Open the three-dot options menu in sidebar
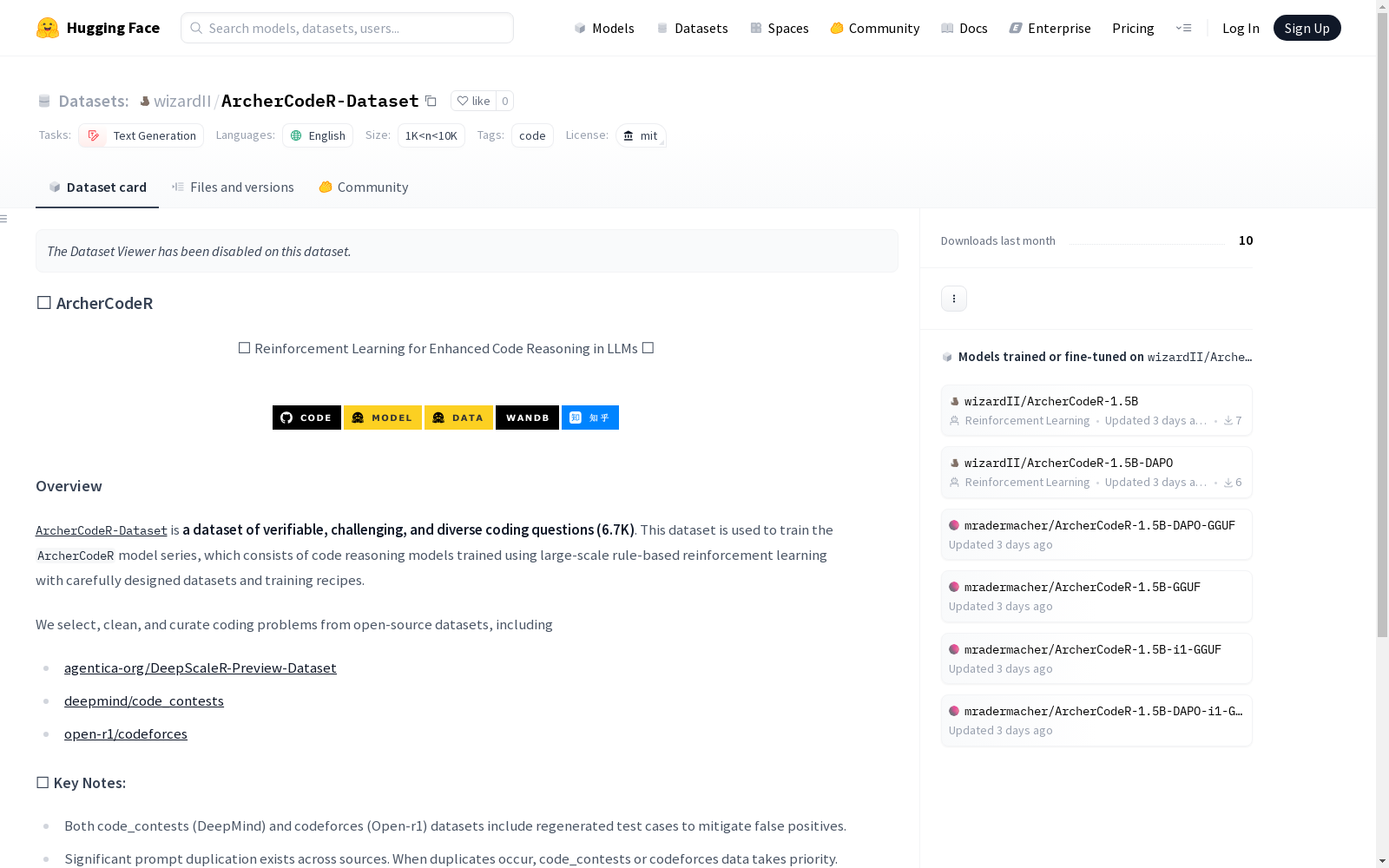Image resolution: width=1389 pixels, height=868 pixels. click(954, 299)
